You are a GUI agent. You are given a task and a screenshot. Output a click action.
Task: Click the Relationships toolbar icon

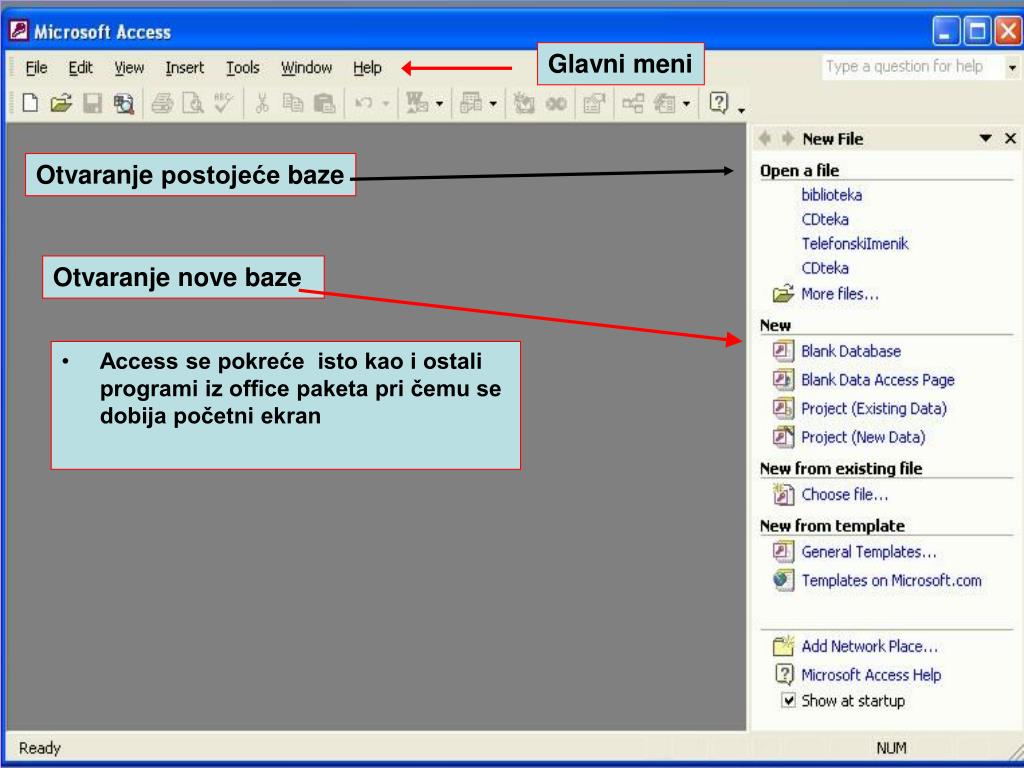click(x=632, y=103)
